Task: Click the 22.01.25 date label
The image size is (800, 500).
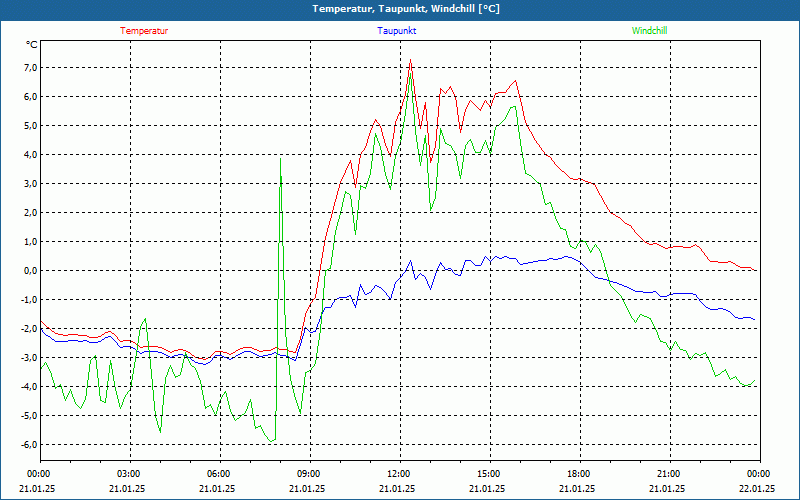Action: [757, 488]
